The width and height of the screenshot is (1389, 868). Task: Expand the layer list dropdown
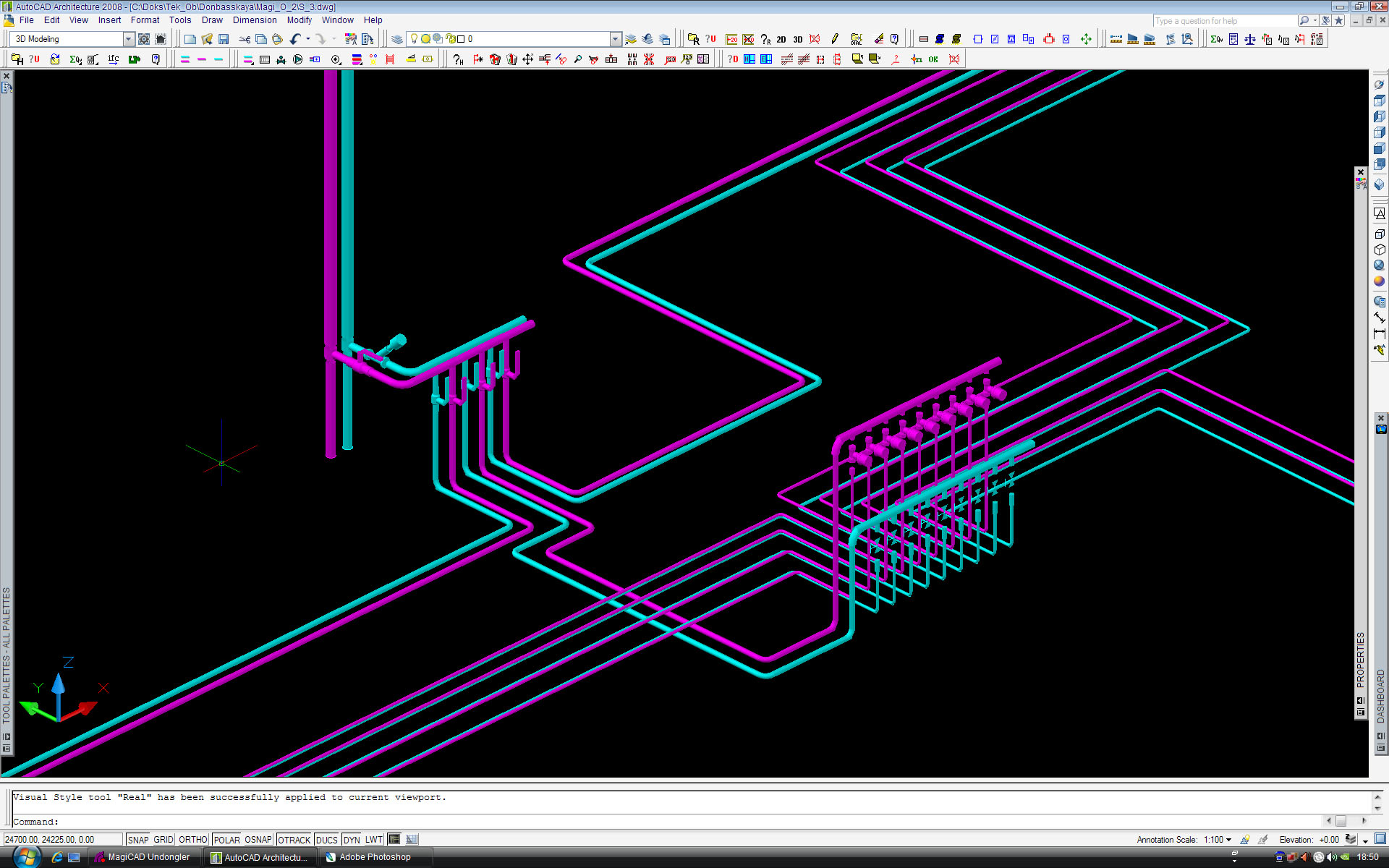pos(615,39)
